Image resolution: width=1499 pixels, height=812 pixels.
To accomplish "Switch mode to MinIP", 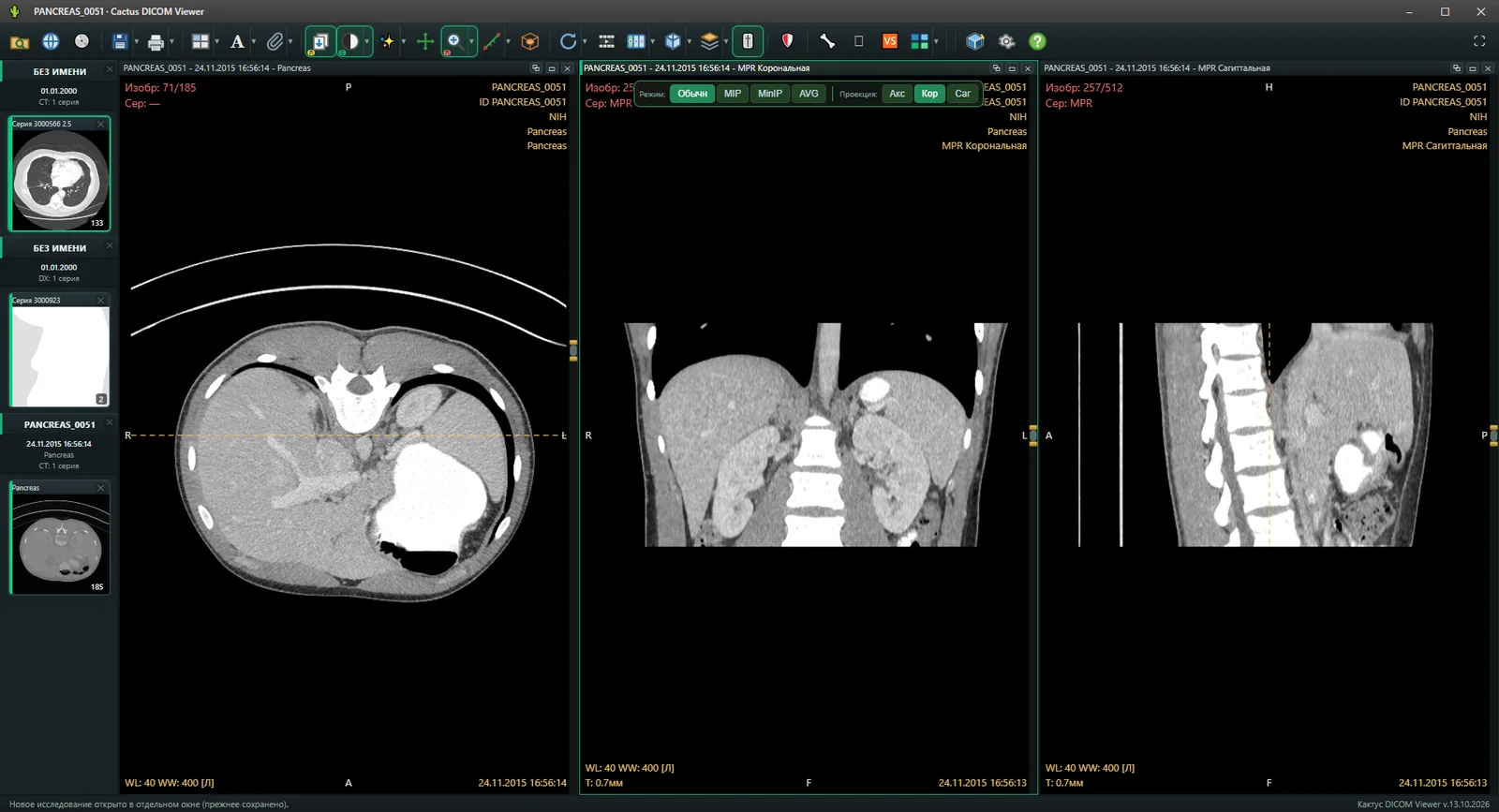I will tap(770, 94).
